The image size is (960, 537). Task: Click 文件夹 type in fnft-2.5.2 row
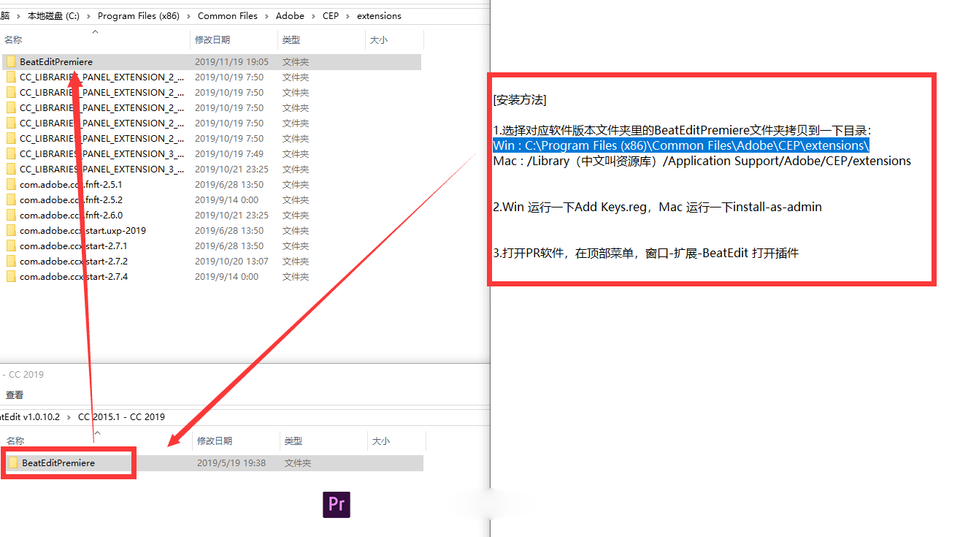point(295,200)
